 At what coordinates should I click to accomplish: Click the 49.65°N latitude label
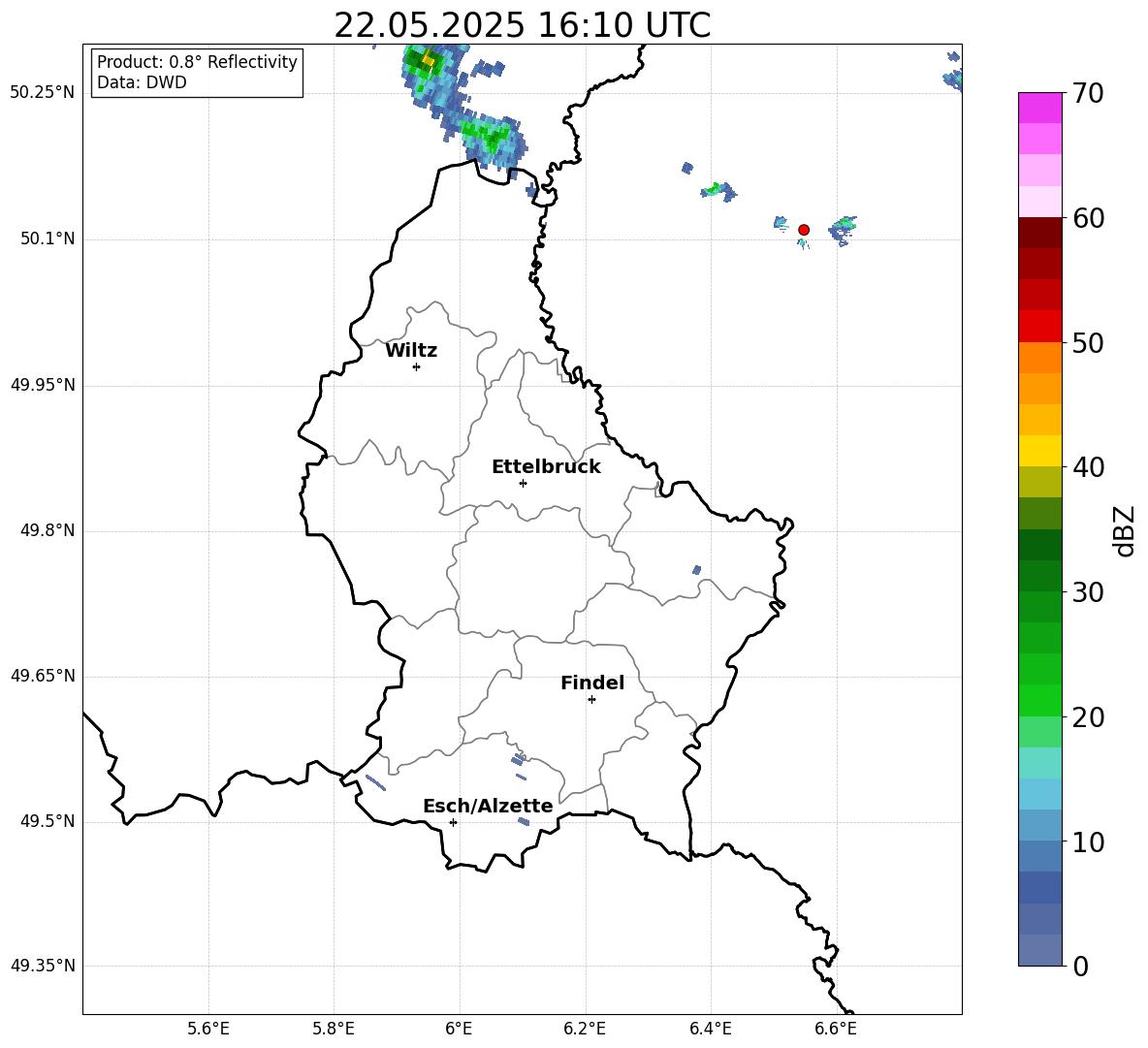tap(43, 676)
